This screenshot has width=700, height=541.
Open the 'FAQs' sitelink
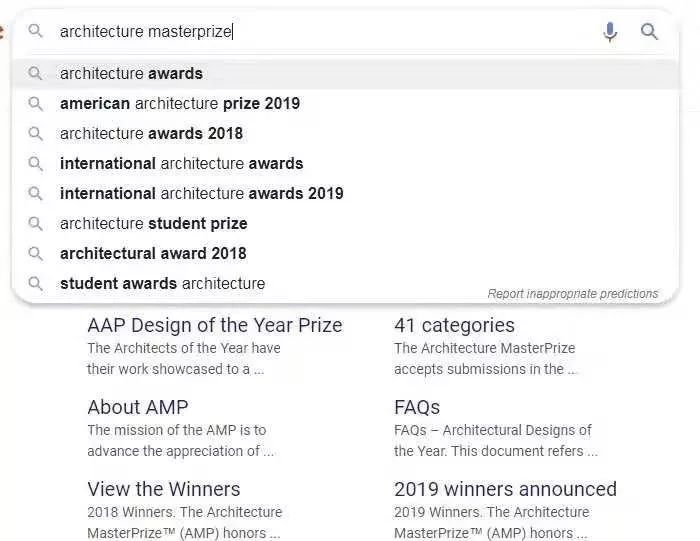tap(417, 407)
